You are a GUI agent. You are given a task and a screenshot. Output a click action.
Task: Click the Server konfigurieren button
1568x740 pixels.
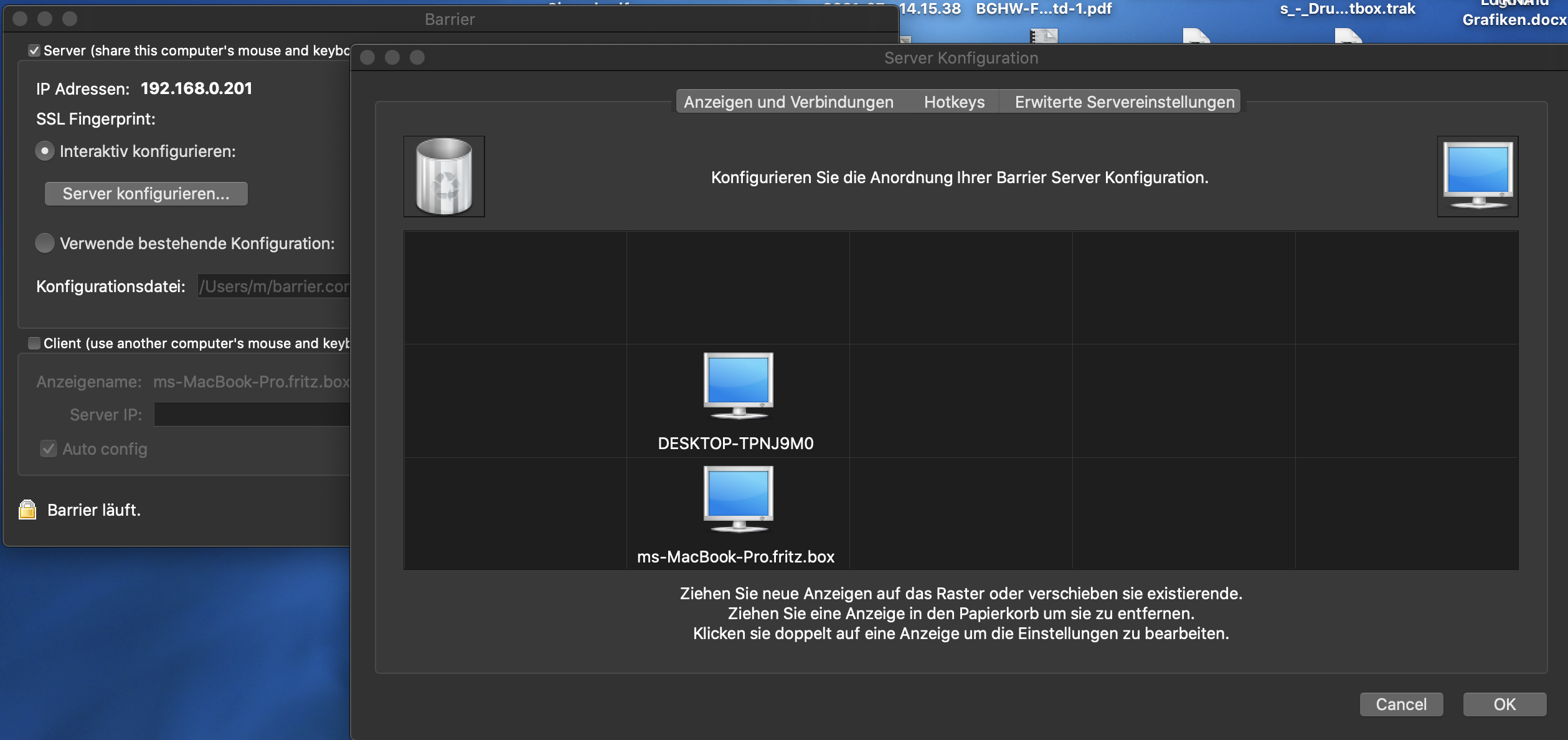pyautogui.click(x=146, y=193)
